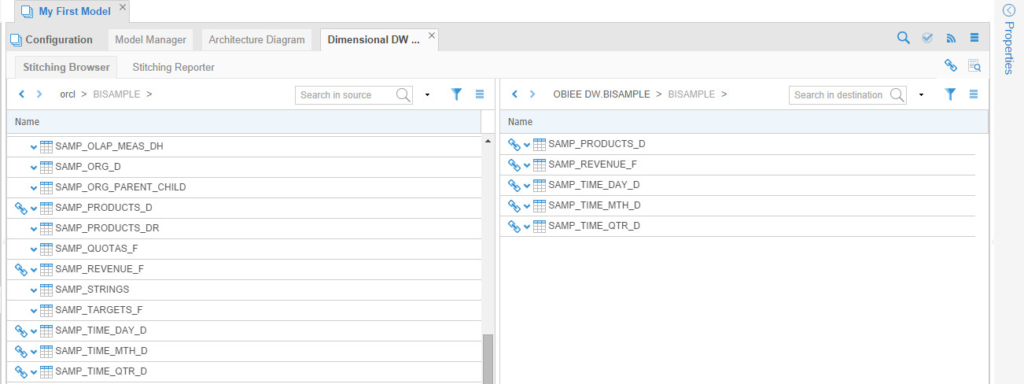Open the source search options dropdown arrow
The image size is (1024, 384).
tap(427, 95)
